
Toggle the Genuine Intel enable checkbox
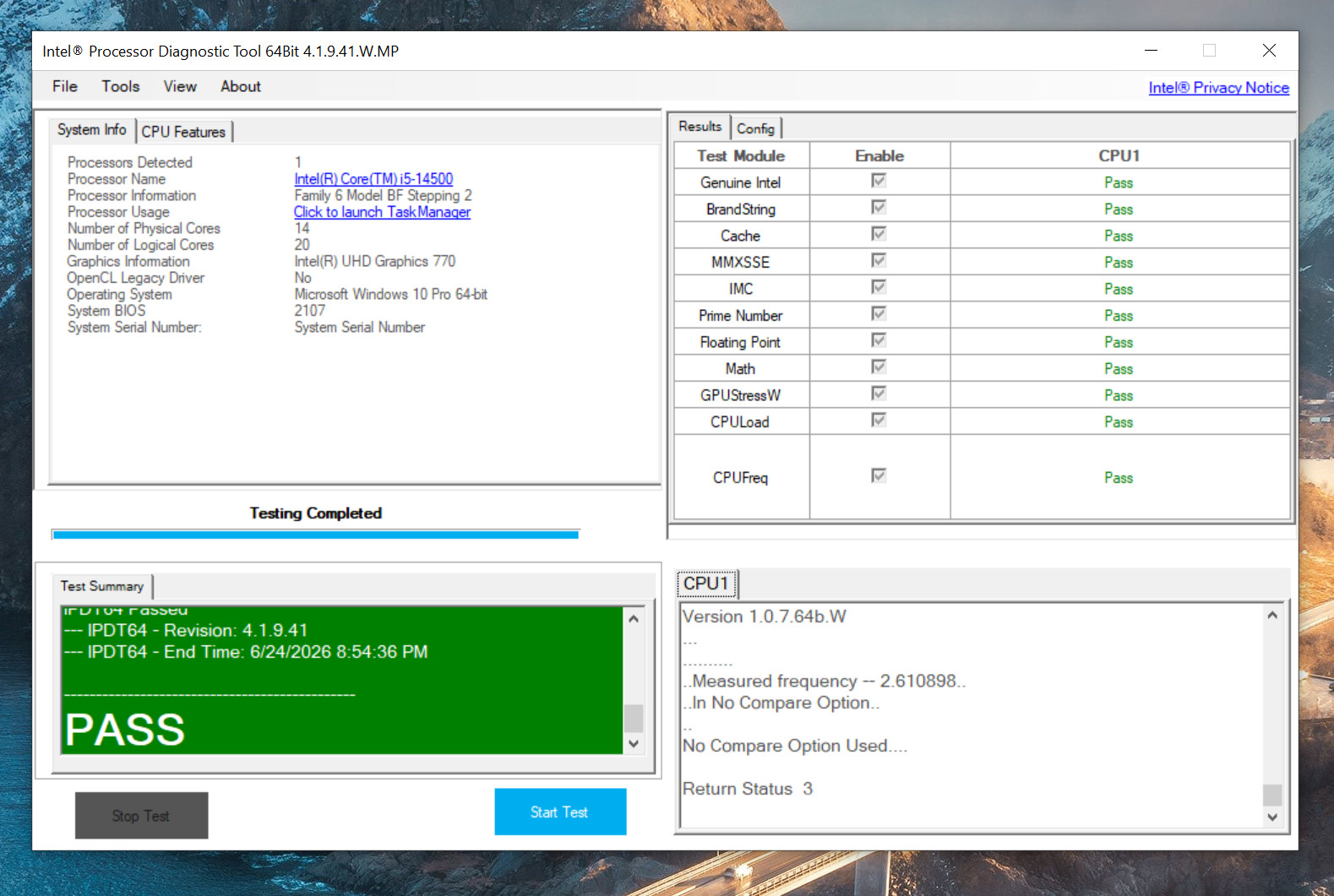(x=879, y=181)
